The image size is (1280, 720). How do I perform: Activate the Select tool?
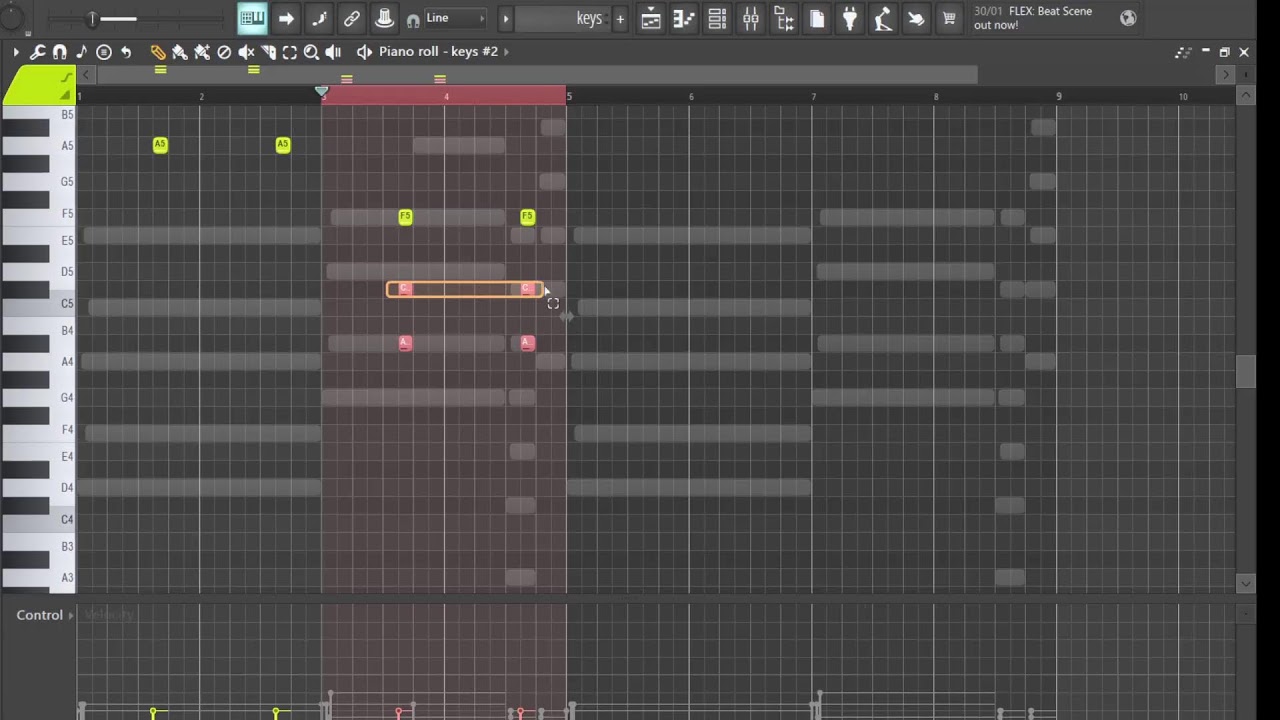pos(289,52)
